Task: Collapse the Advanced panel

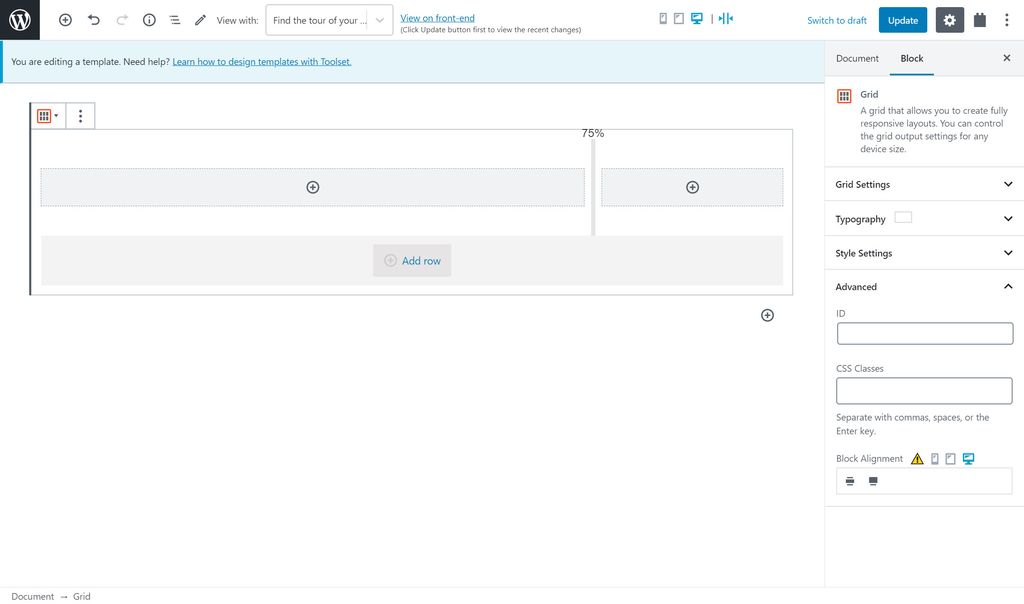Action: [924, 287]
